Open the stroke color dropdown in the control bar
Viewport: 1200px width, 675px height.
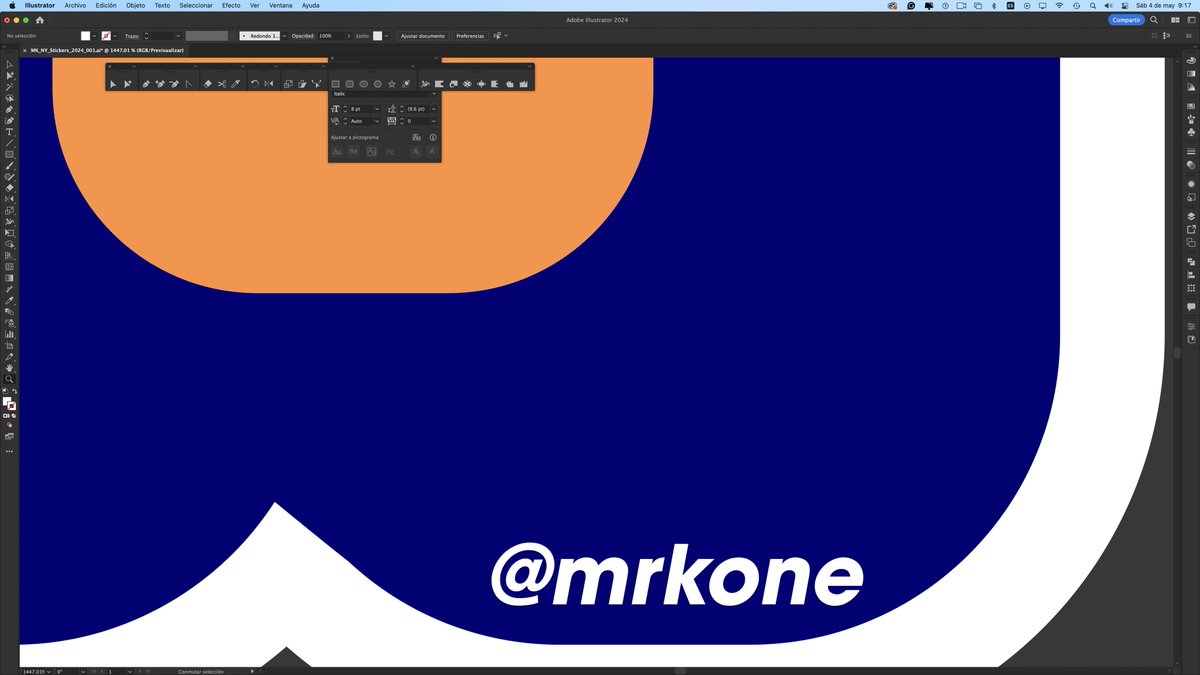[115, 36]
